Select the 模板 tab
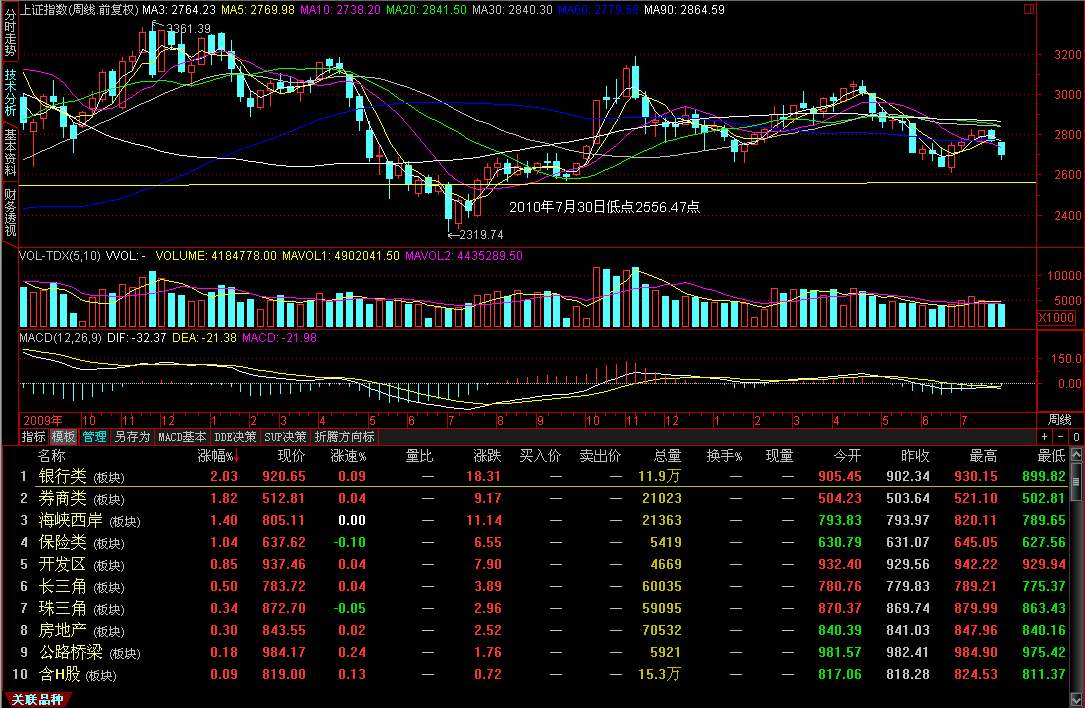 pyautogui.click(x=64, y=437)
